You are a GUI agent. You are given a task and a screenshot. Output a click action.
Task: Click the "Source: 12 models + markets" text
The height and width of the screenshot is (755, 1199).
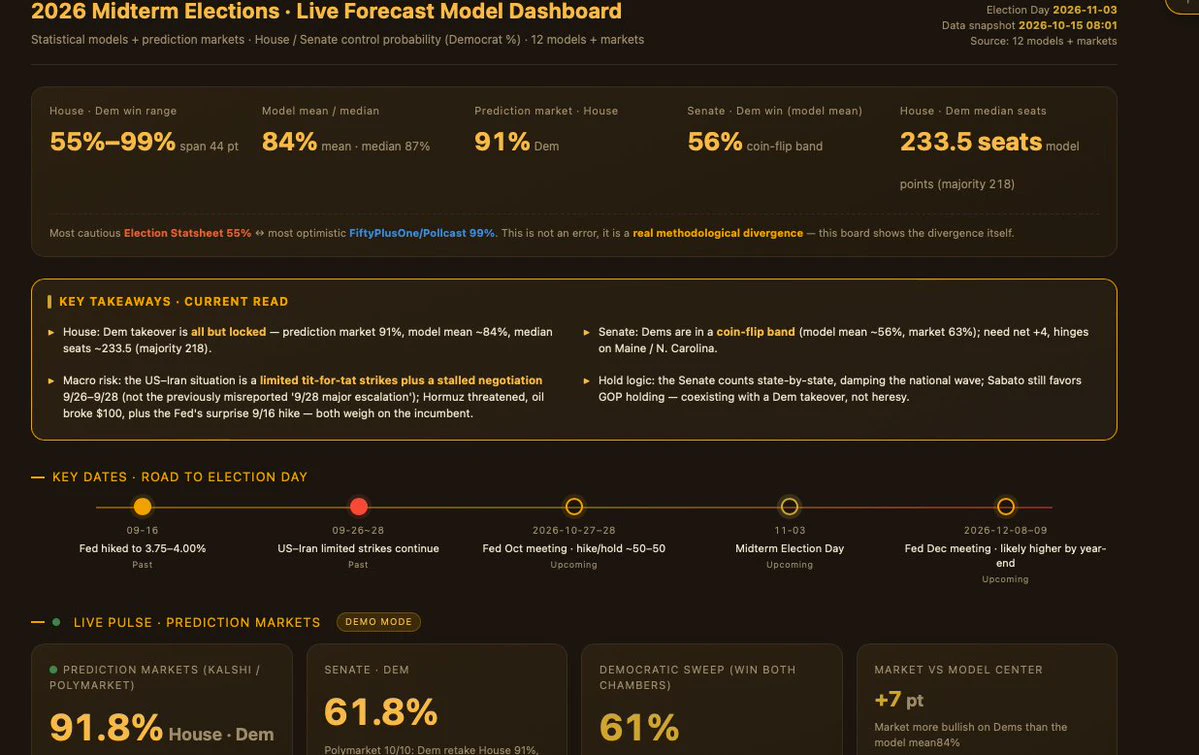point(1044,41)
